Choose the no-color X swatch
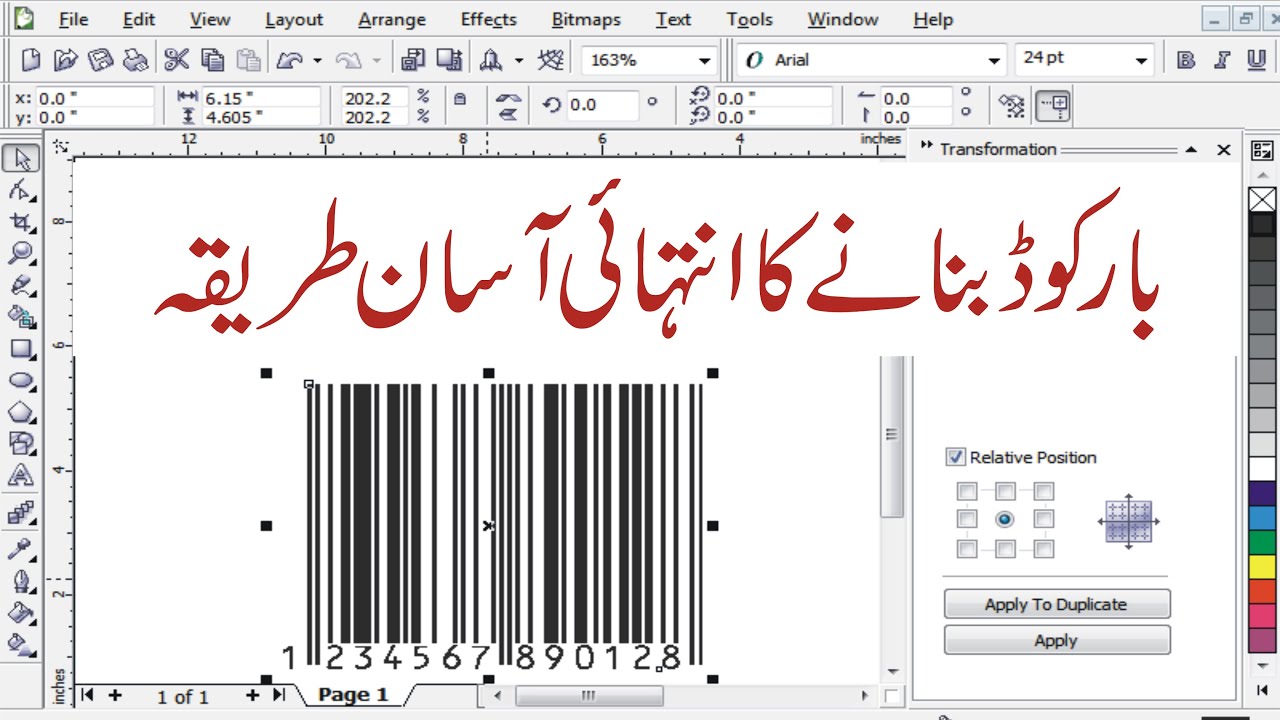This screenshot has height=720, width=1280. (x=1263, y=199)
